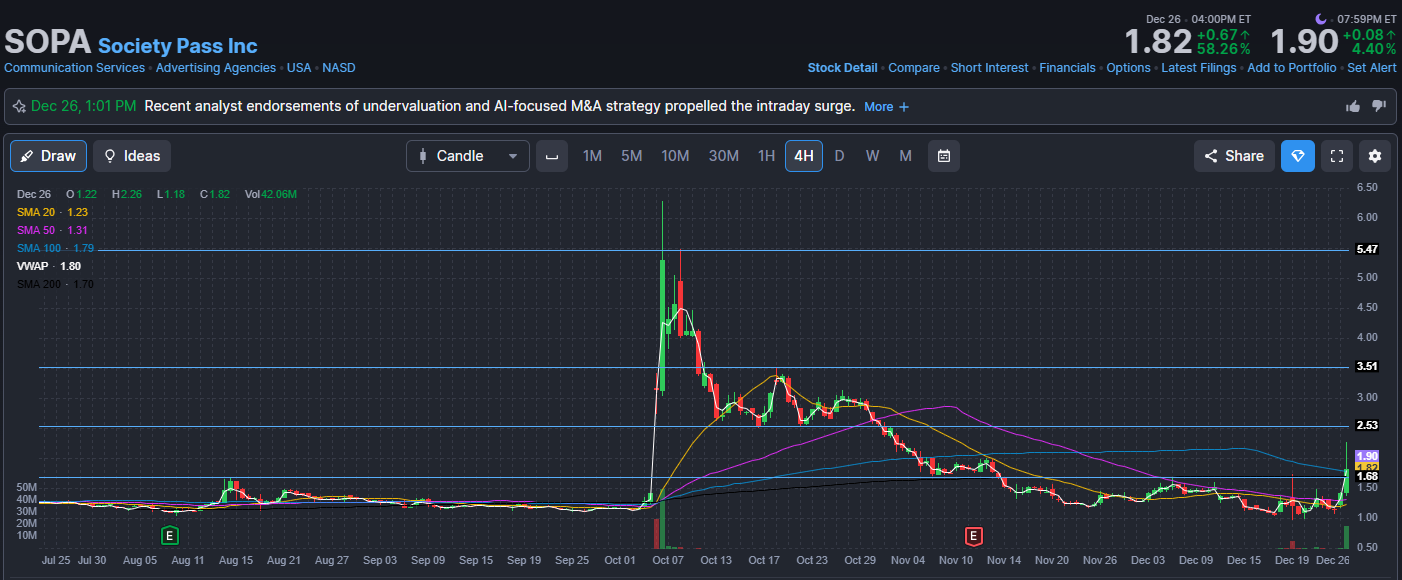This screenshot has height=580, width=1402.
Task: Select the SMA 20 indicator label
Action: point(53,212)
